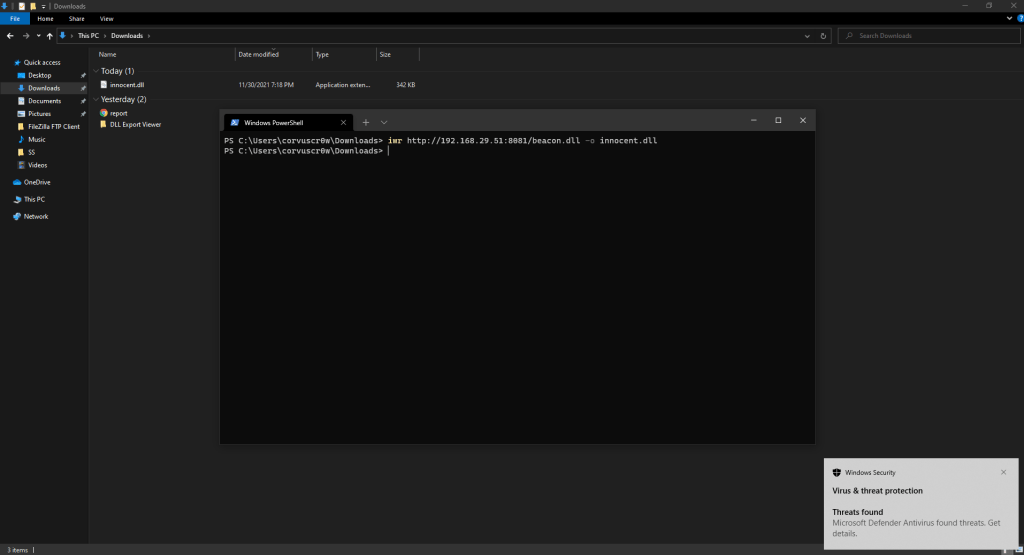Screen dimensions: 1024x555
Task: Switch to the View ribbon tab
Action: [106, 19]
